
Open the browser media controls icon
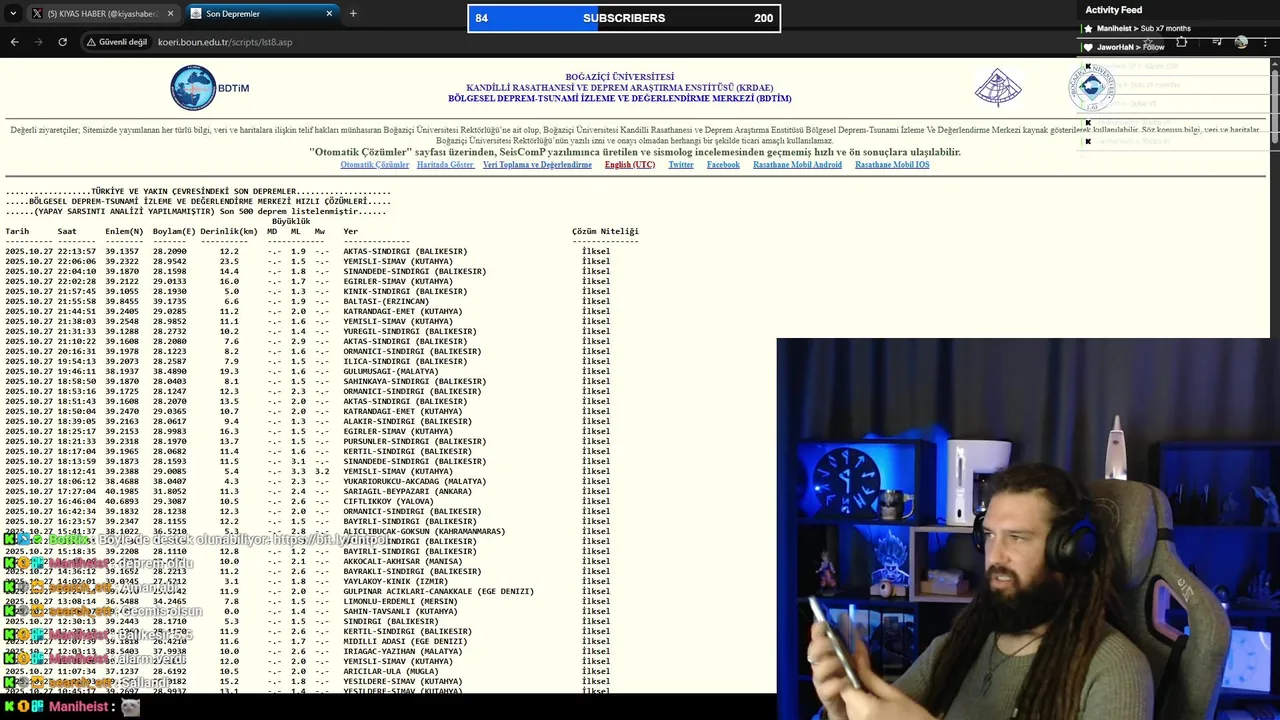[1217, 42]
